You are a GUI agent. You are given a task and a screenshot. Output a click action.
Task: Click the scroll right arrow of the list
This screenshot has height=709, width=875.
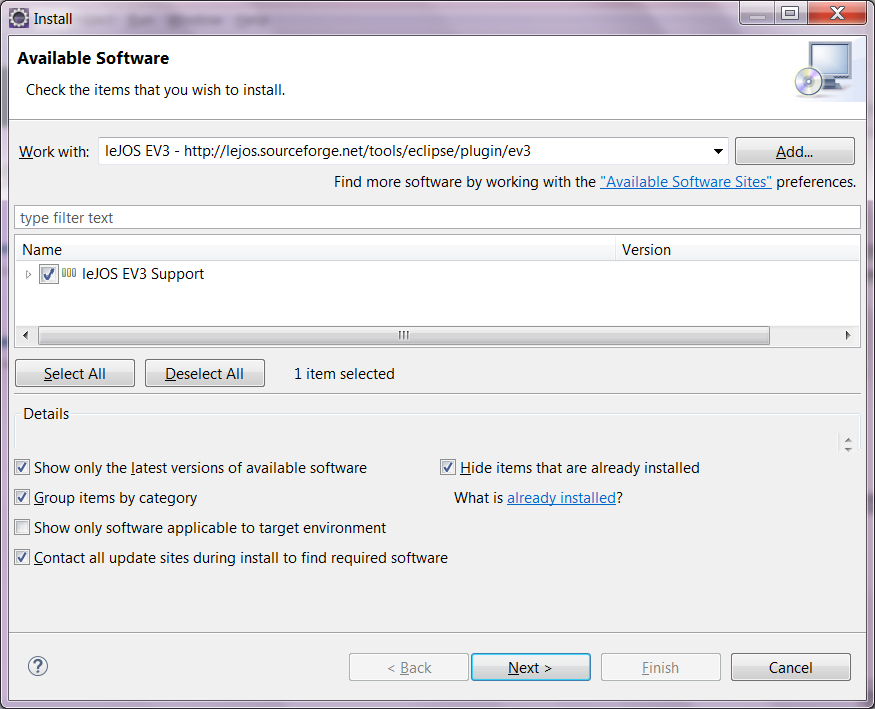(848, 335)
